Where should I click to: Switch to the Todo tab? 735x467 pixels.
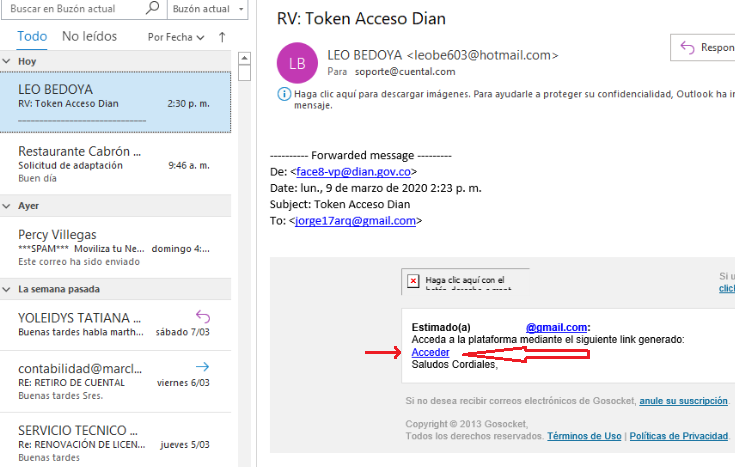click(32, 37)
